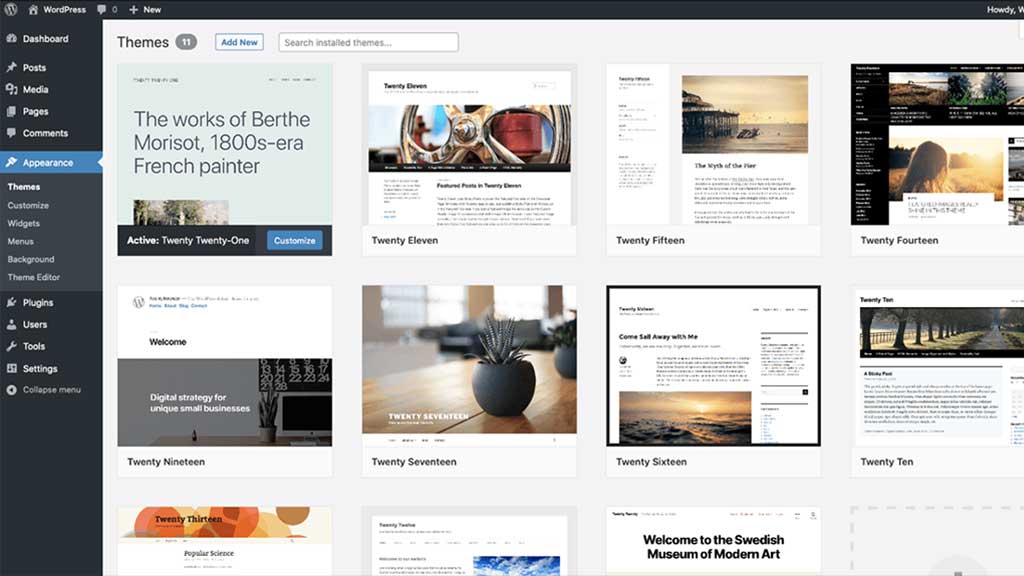The height and width of the screenshot is (576, 1024).
Task: Click the Twenty Nineteen theme name
Action: 166,462
